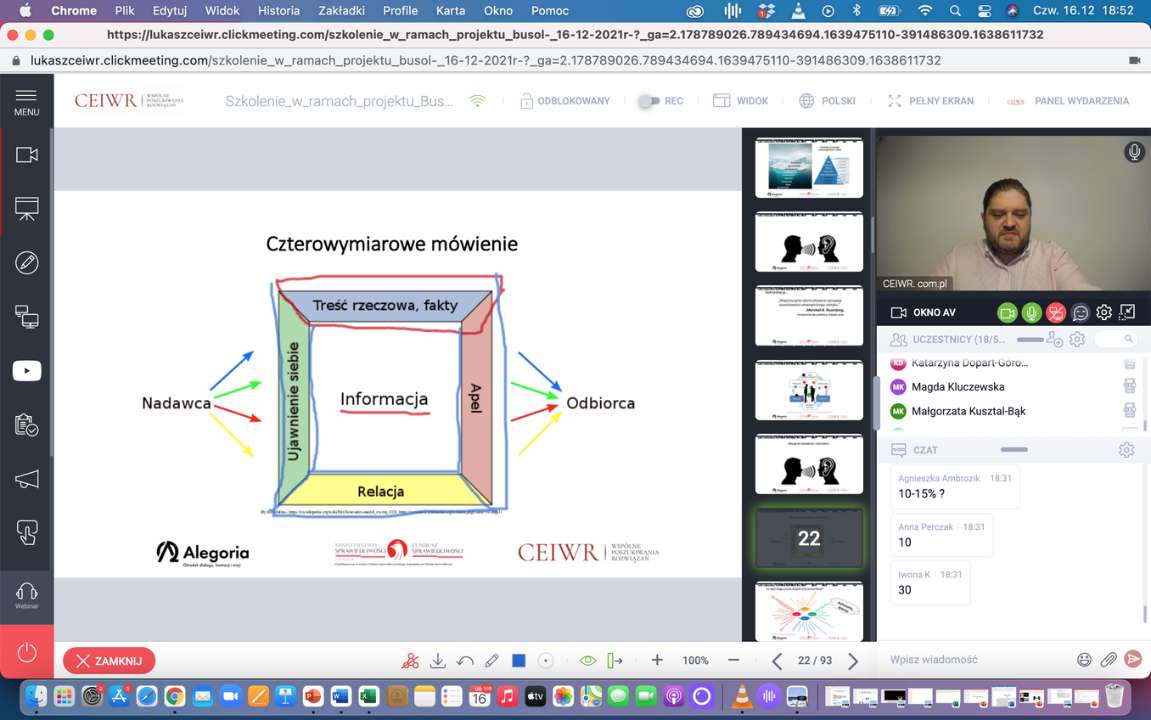Click the red ZAMKNIJ button
1151x720 pixels.
point(109,661)
